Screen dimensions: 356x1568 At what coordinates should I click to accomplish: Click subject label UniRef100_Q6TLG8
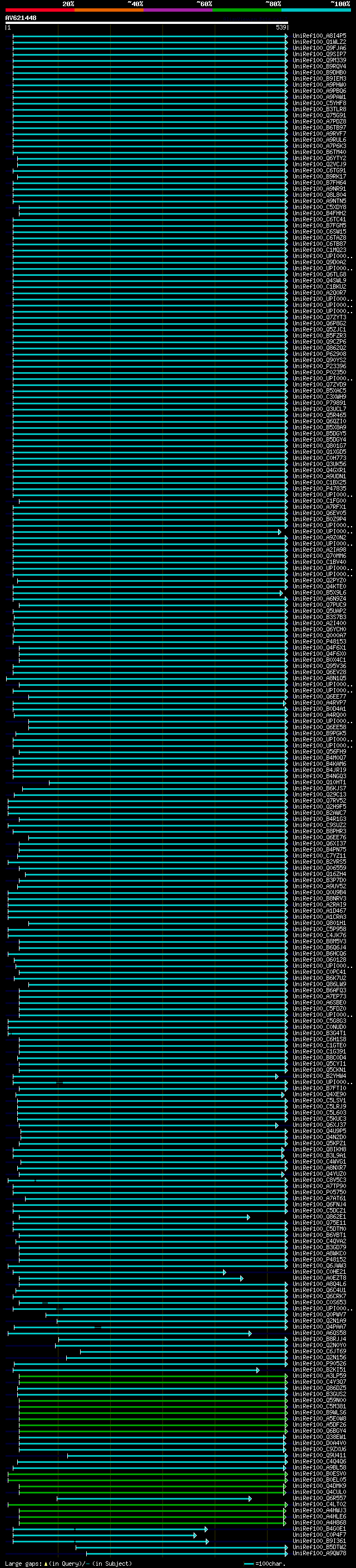coord(319,275)
